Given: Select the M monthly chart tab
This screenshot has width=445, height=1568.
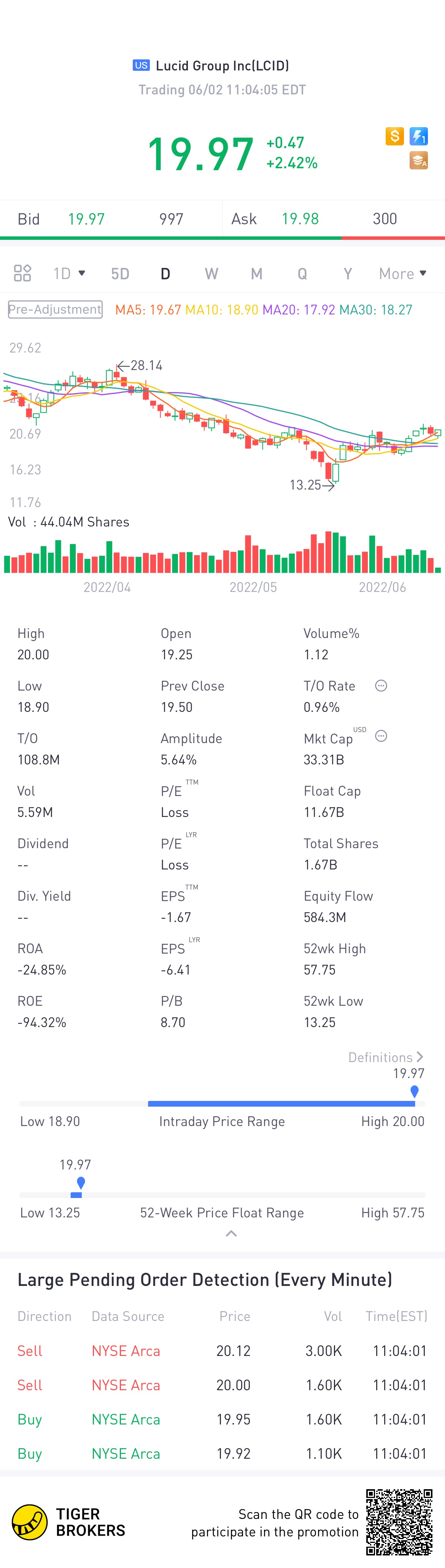Looking at the screenshot, I should [257, 273].
